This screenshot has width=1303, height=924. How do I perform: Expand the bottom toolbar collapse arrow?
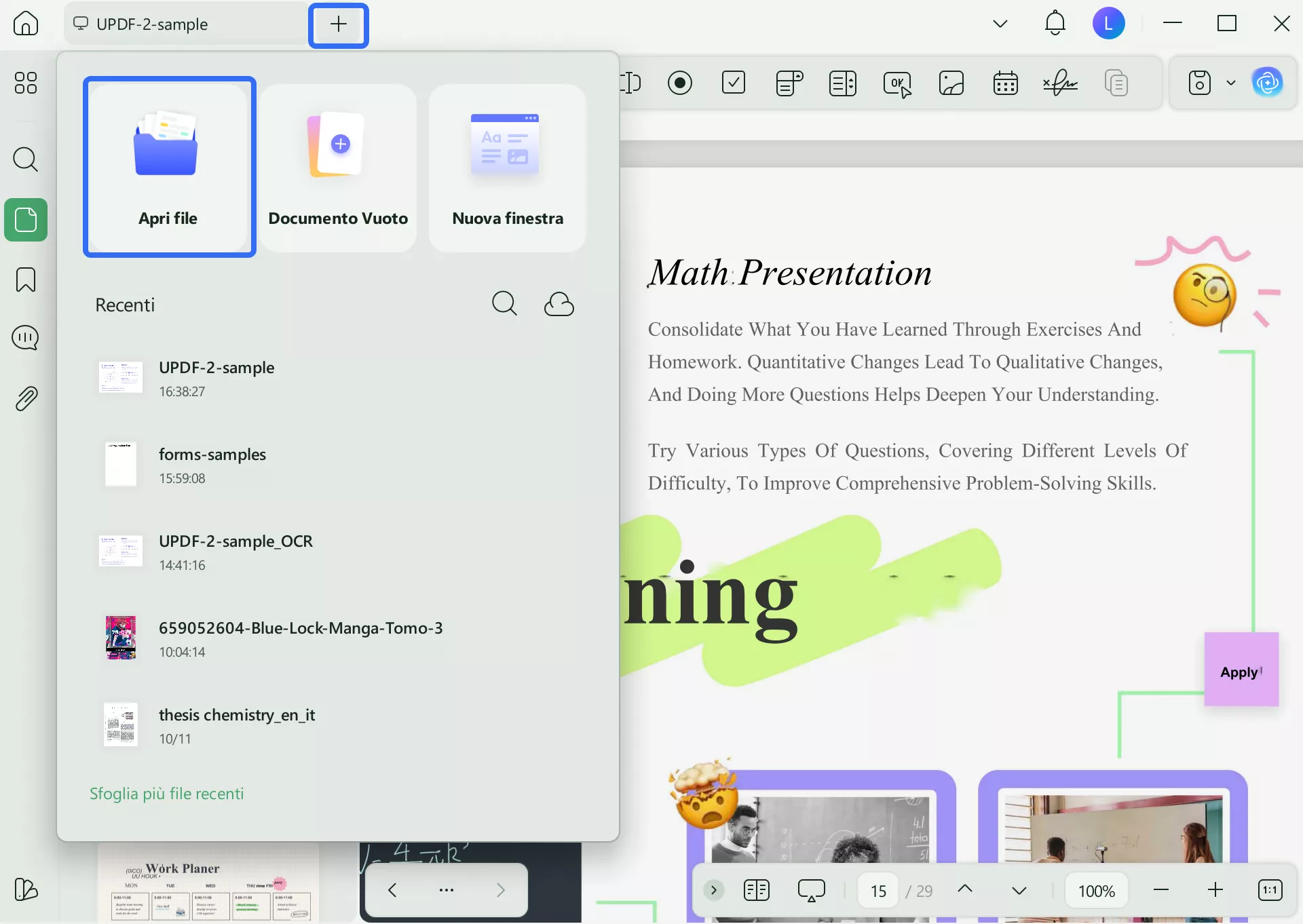click(x=713, y=890)
